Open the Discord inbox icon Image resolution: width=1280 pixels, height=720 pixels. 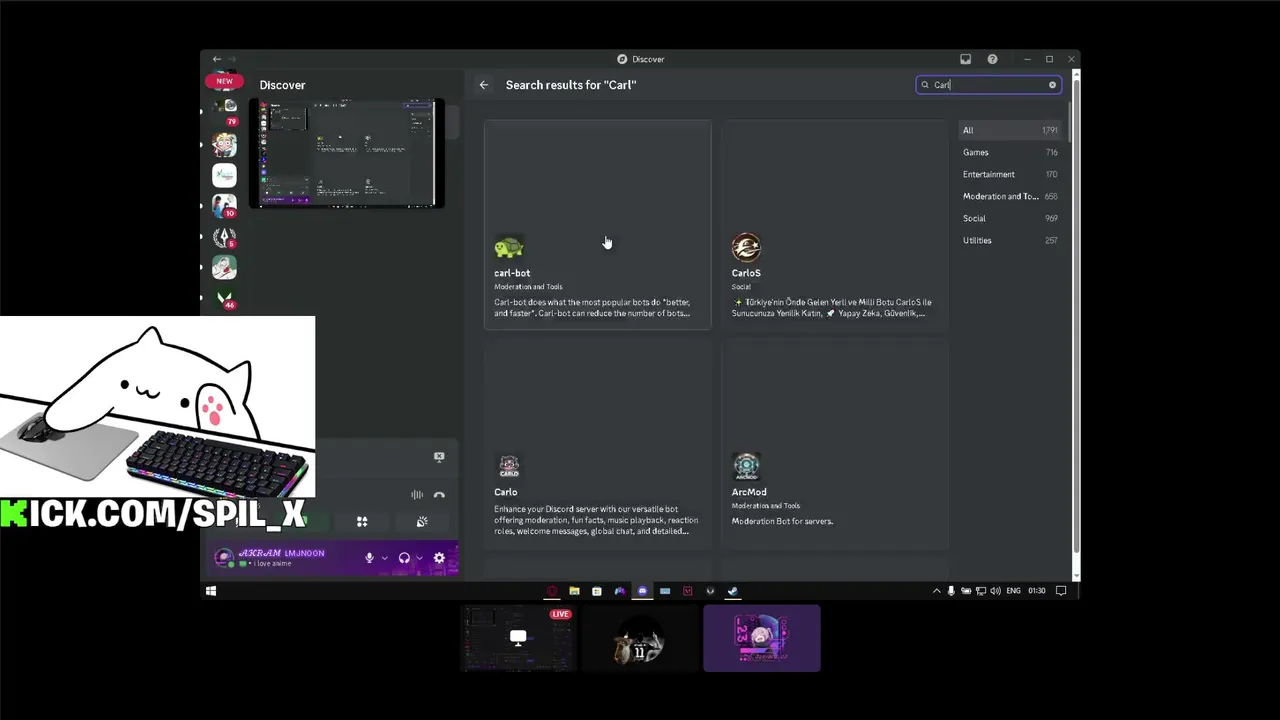[965, 59]
